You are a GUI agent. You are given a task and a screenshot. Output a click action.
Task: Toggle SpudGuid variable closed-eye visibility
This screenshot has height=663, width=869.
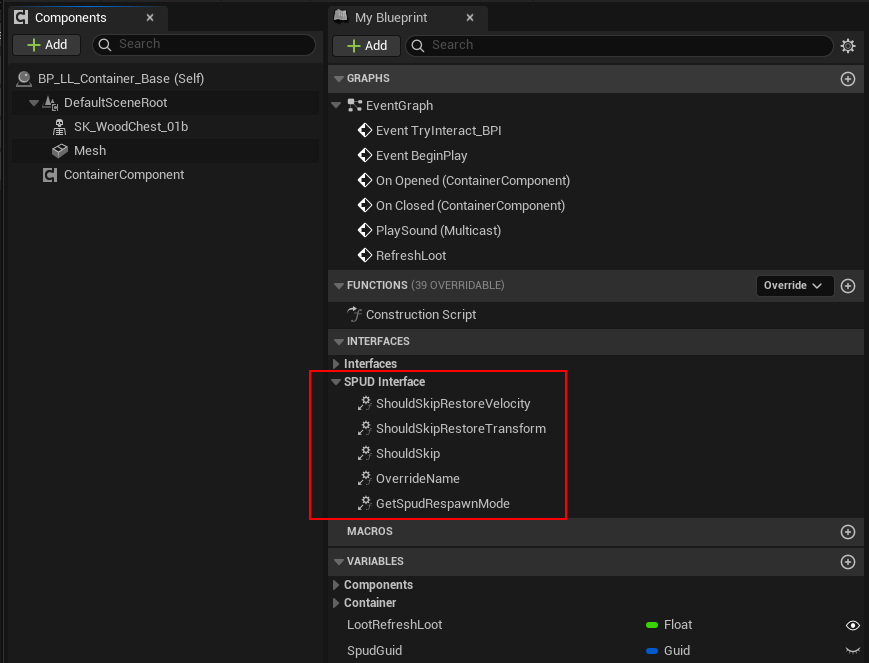tap(853, 651)
